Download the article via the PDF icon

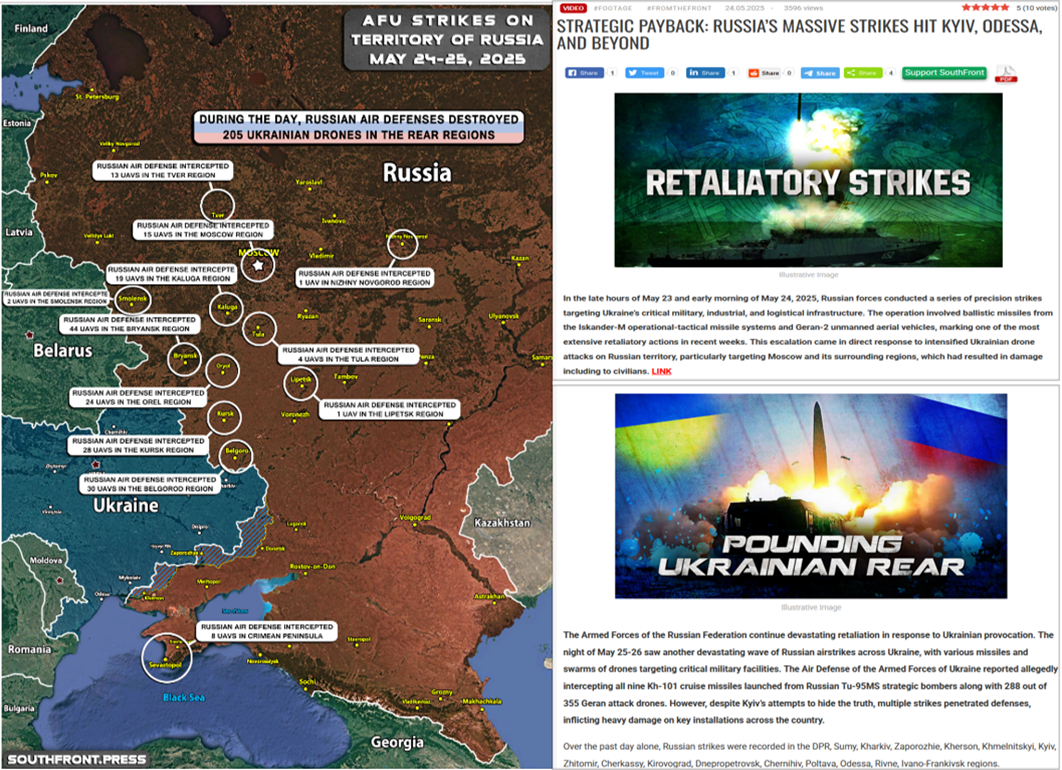point(1006,73)
